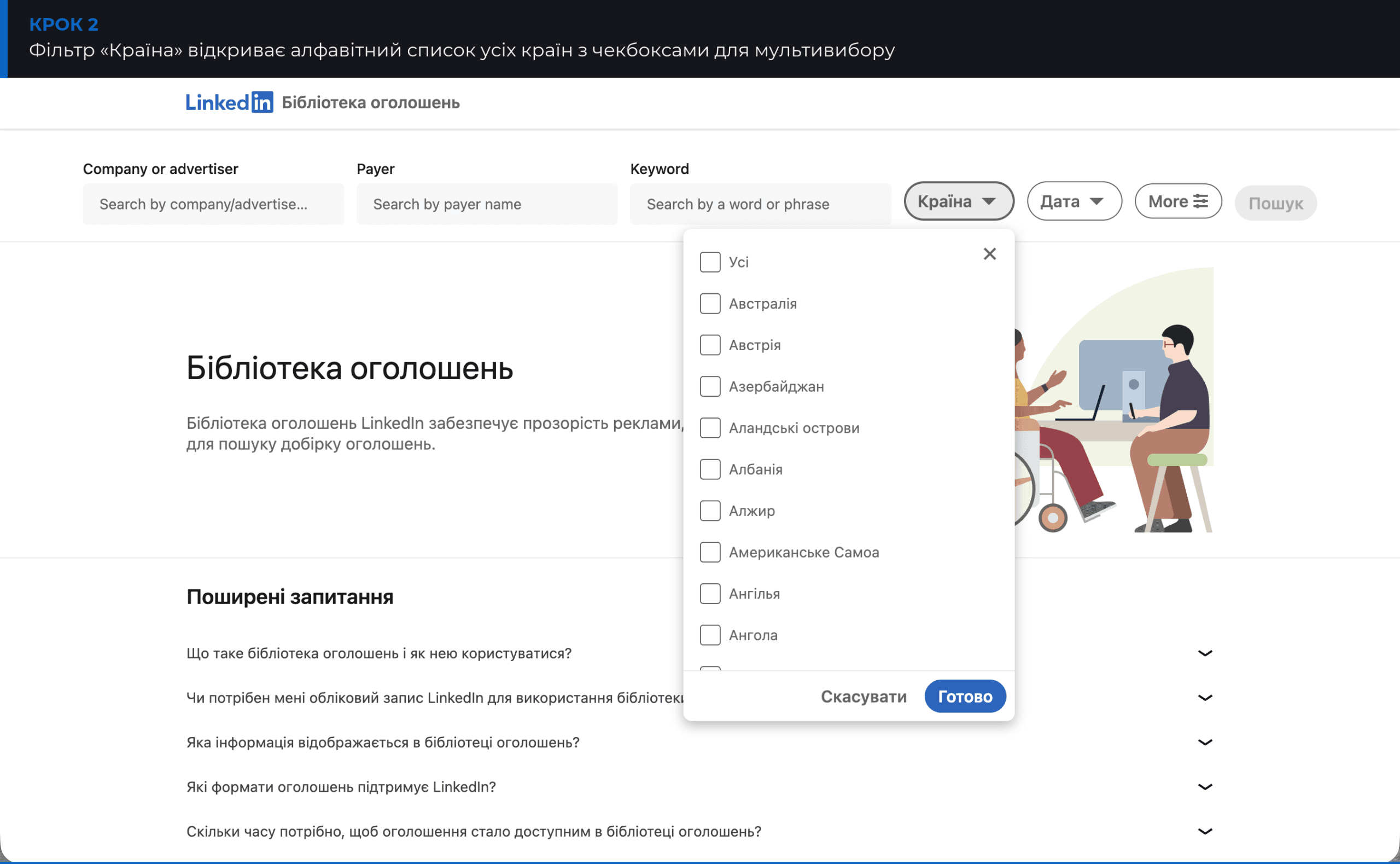Click the "Готово" button
This screenshot has width=1400, height=864.
[x=965, y=697]
